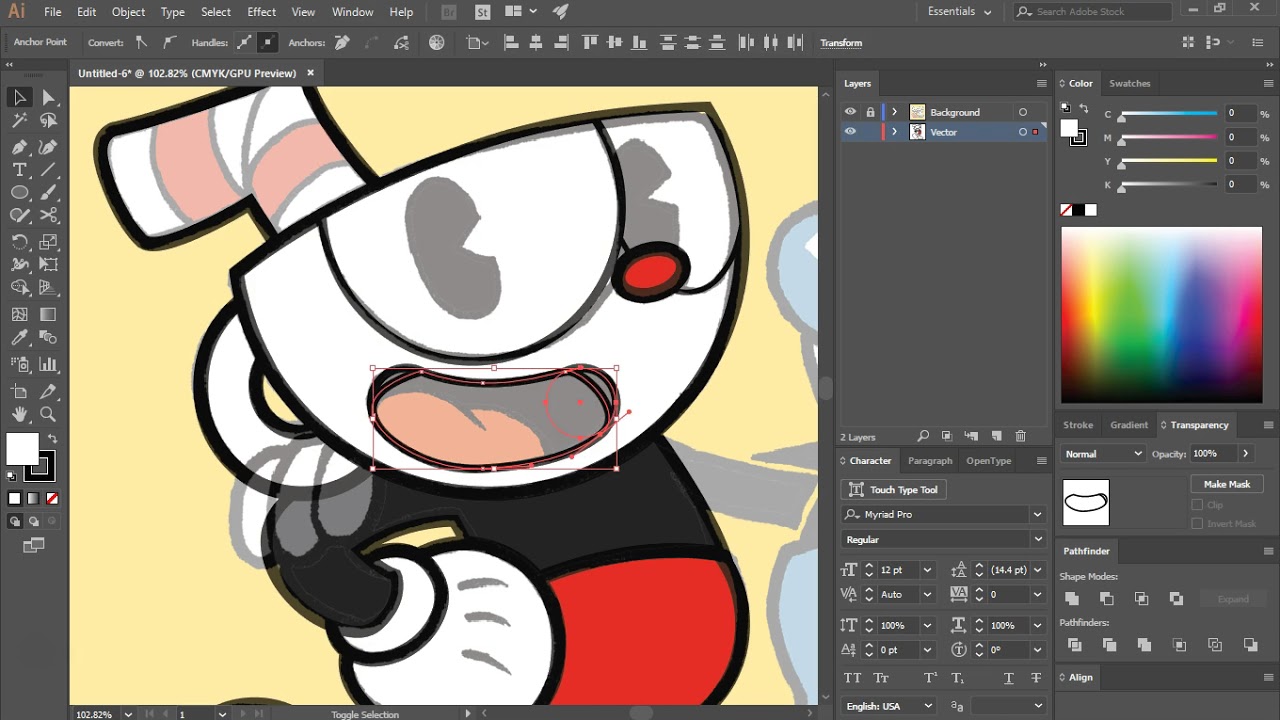
Task: Toggle Underline in Character panel
Action: click(1009, 678)
